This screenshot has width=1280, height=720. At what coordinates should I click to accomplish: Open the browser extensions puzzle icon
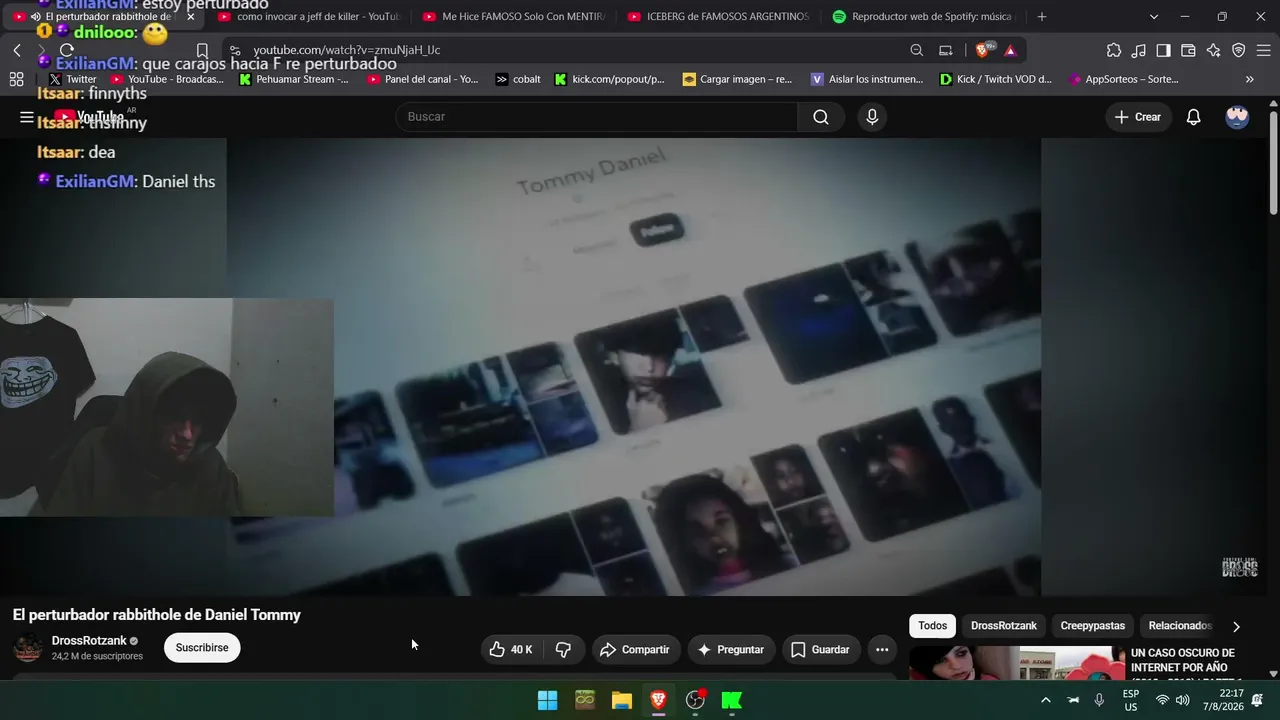point(1114,50)
